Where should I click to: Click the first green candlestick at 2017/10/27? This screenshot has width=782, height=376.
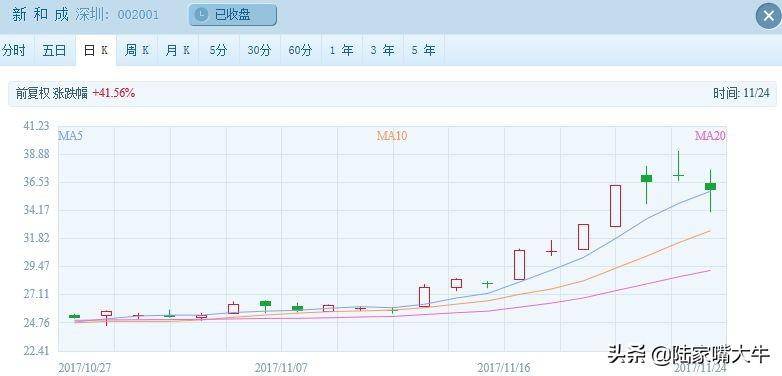point(74,316)
